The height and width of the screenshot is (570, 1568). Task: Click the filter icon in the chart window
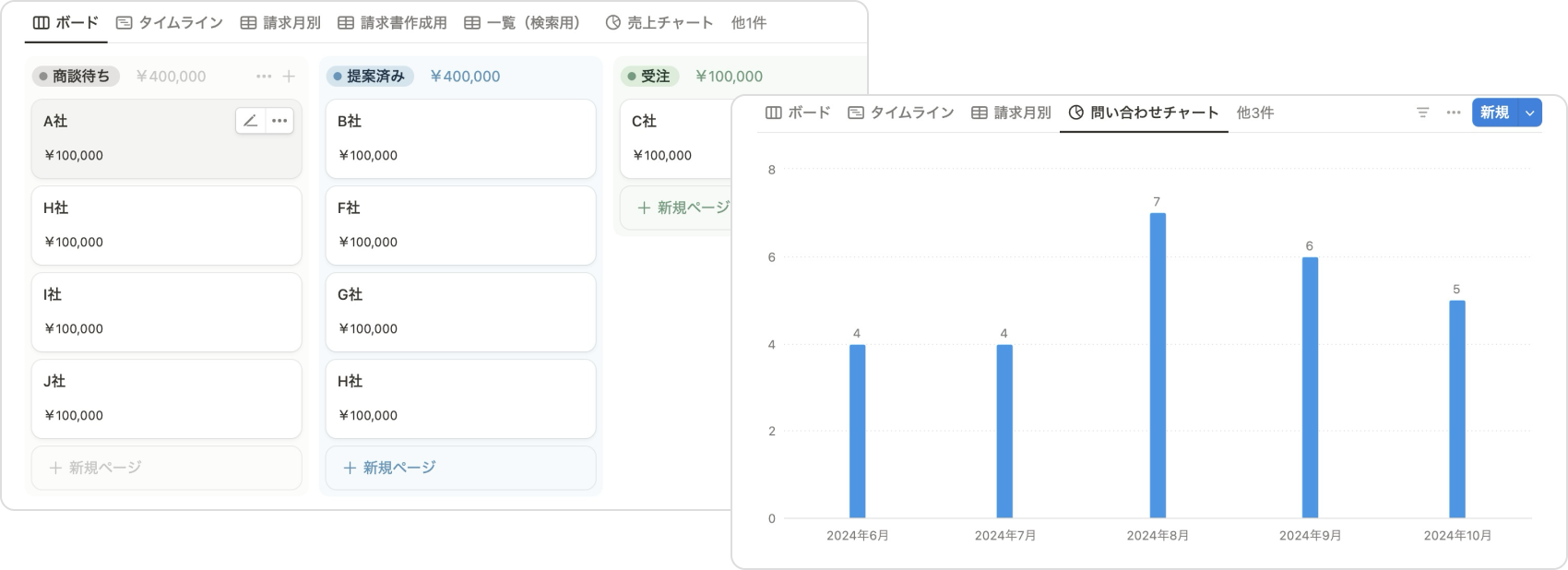1423,113
